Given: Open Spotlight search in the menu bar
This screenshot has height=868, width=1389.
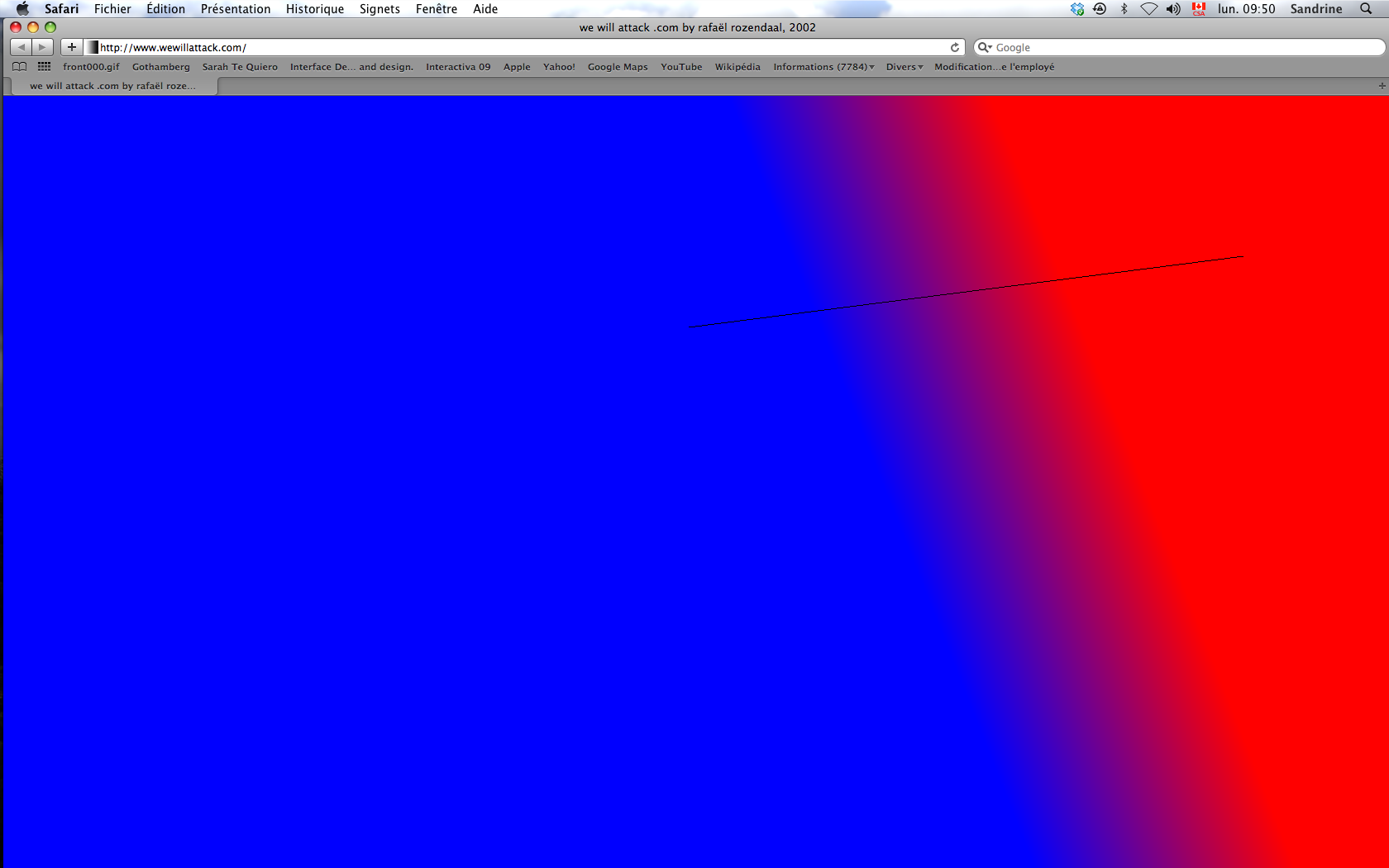Looking at the screenshot, I should 1366,9.
